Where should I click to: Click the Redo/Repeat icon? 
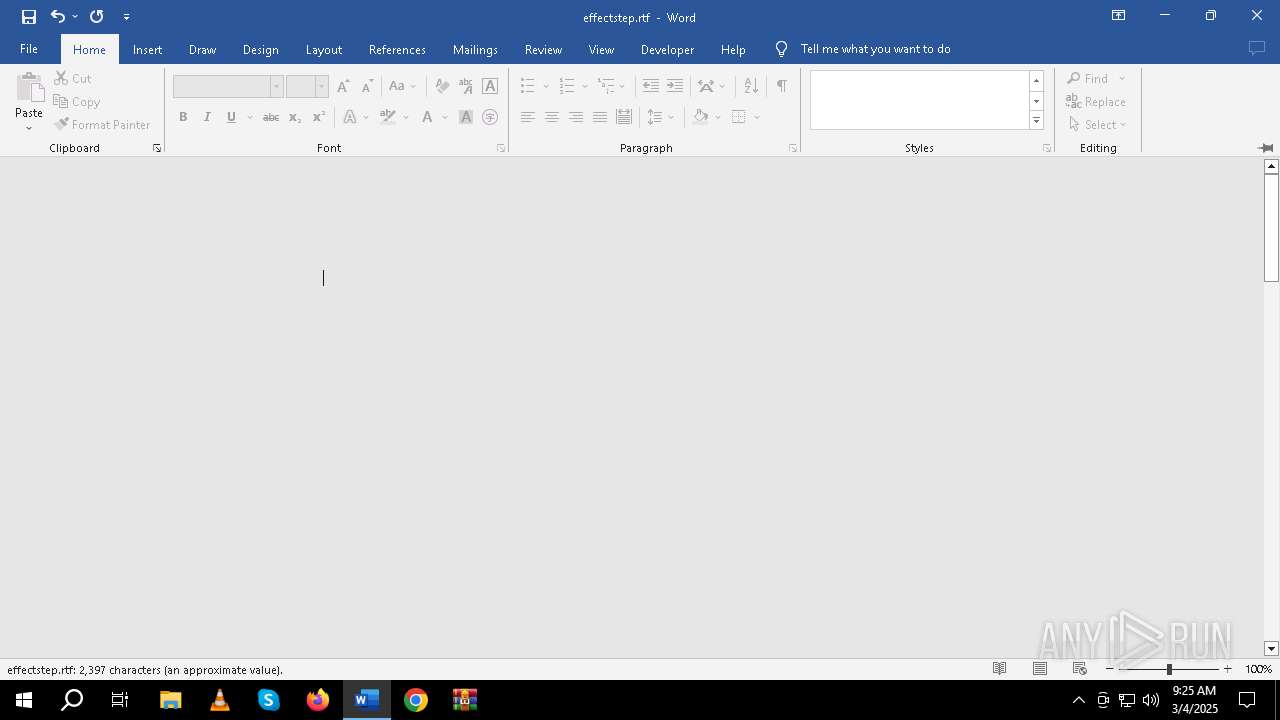96,16
